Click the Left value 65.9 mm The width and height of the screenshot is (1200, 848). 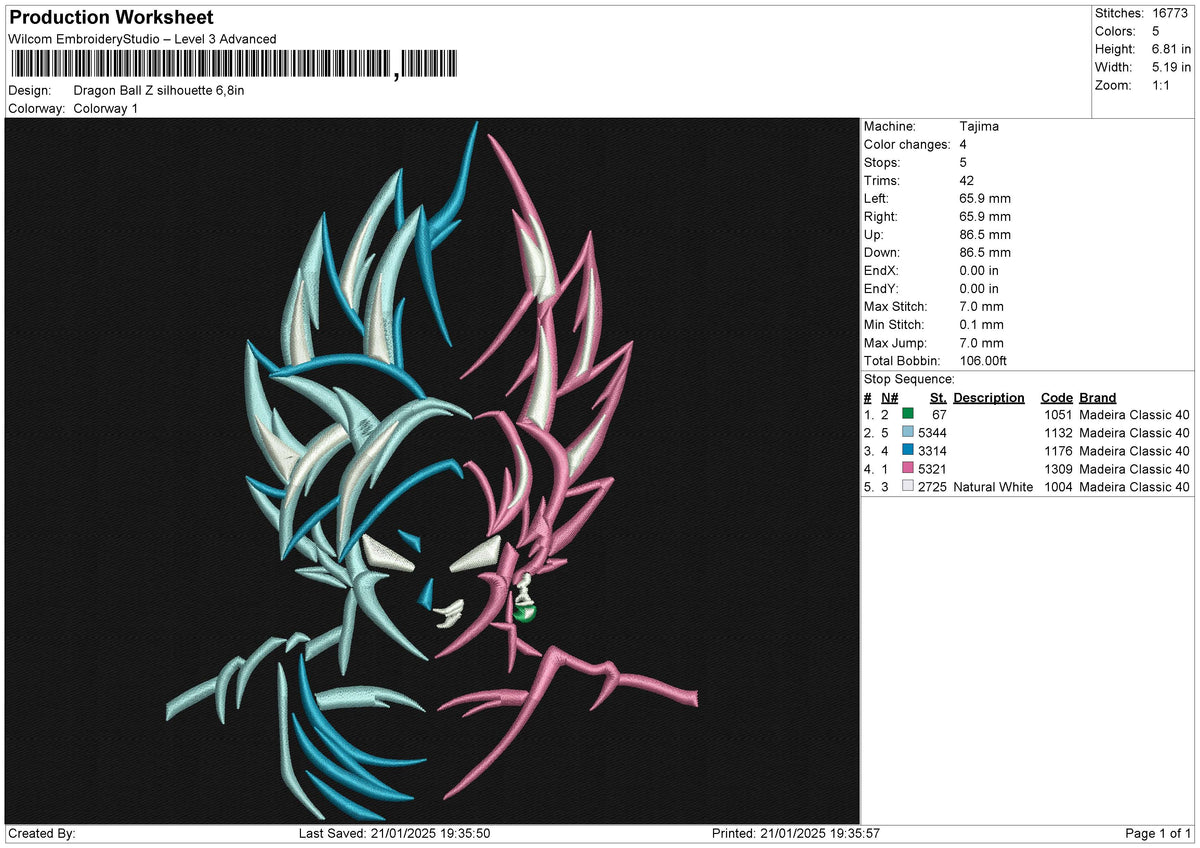point(985,198)
